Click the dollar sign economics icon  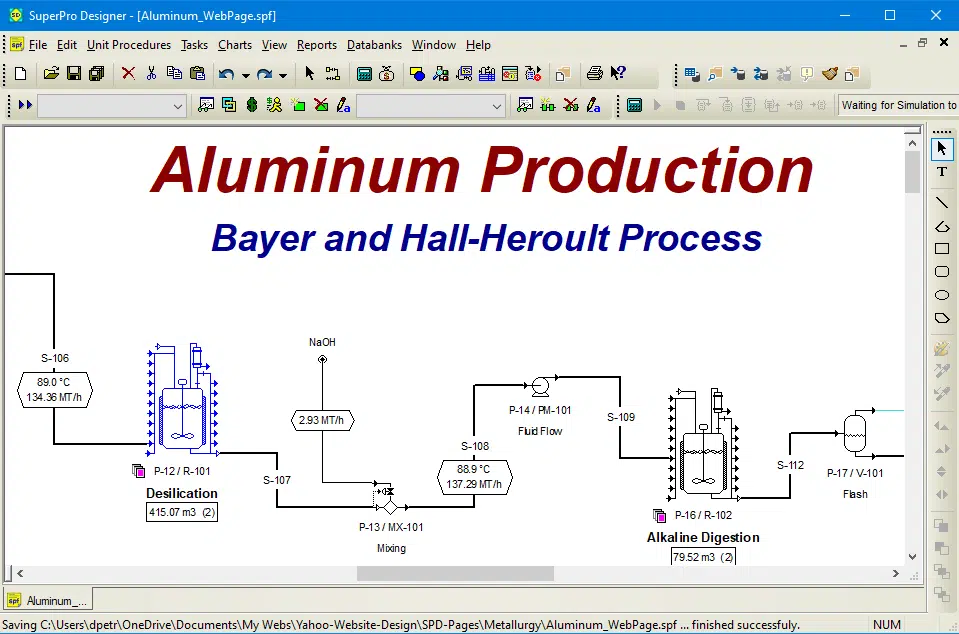point(250,105)
